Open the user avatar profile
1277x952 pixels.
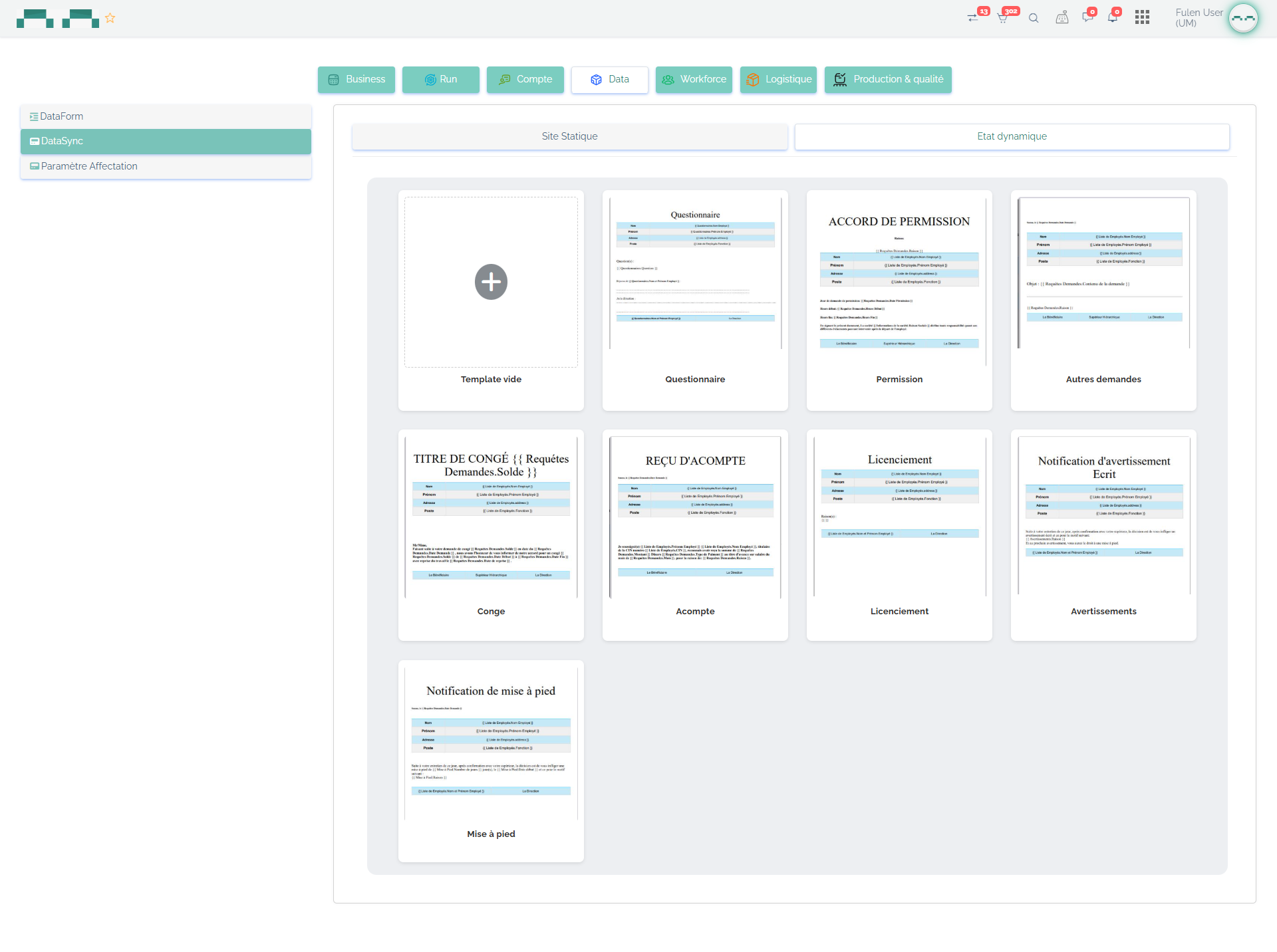pos(1242,18)
